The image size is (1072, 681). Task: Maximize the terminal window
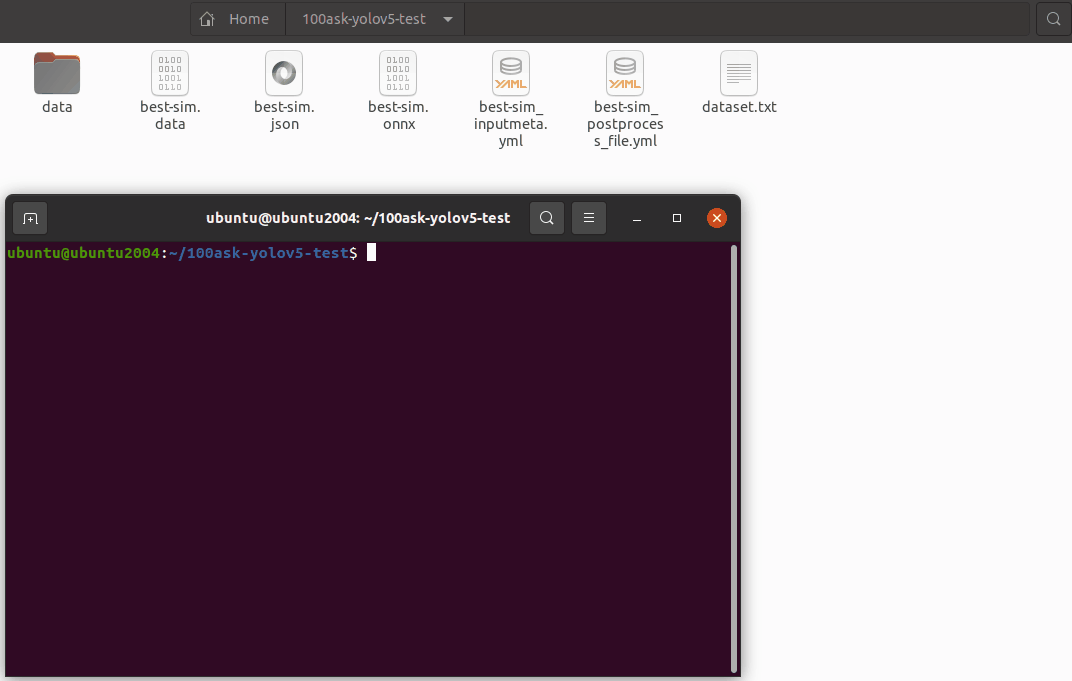click(677, 218)
